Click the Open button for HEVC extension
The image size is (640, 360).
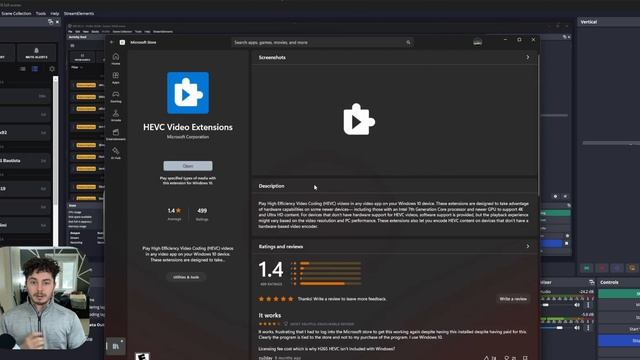point(188,166)
